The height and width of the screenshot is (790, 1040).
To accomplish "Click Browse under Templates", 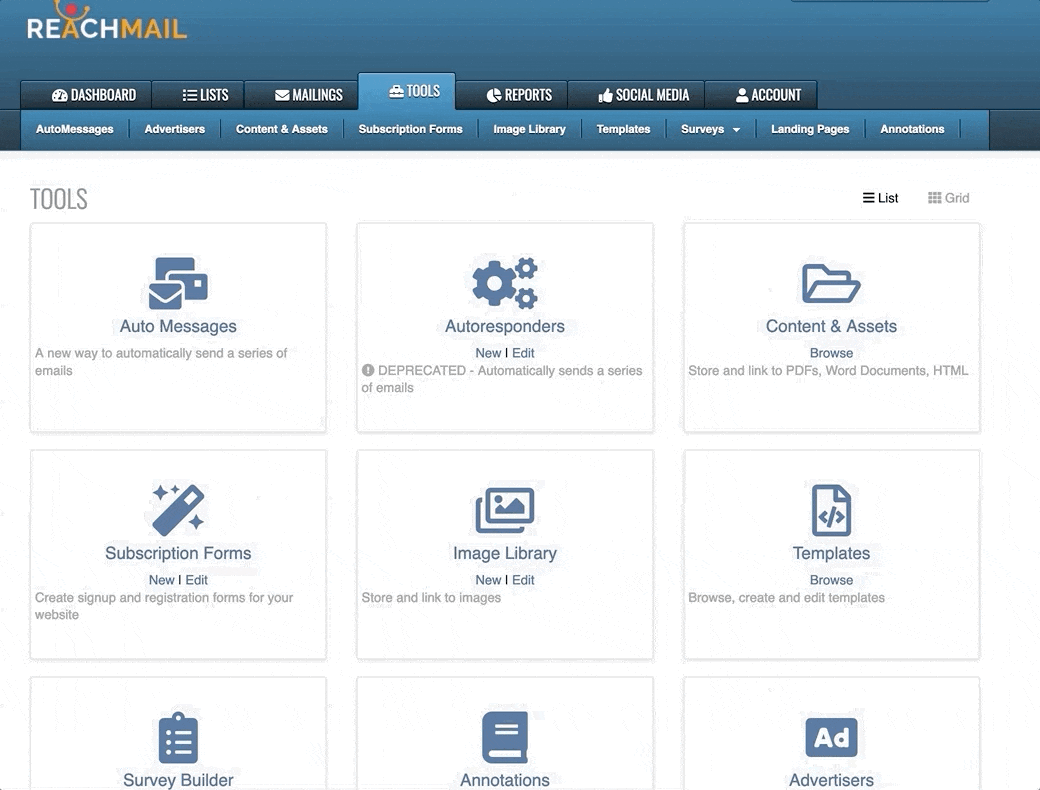I will coord(831,580).
